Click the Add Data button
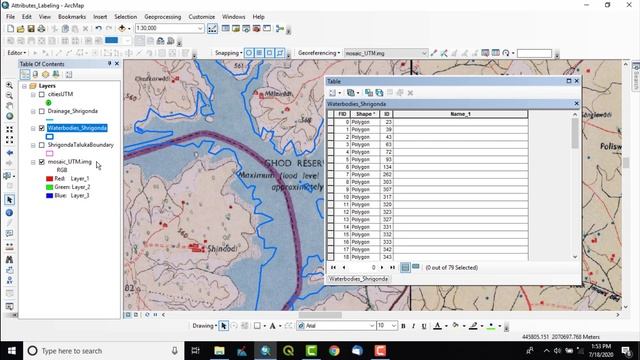Viewport: 640px width, 360px height. 122,29
